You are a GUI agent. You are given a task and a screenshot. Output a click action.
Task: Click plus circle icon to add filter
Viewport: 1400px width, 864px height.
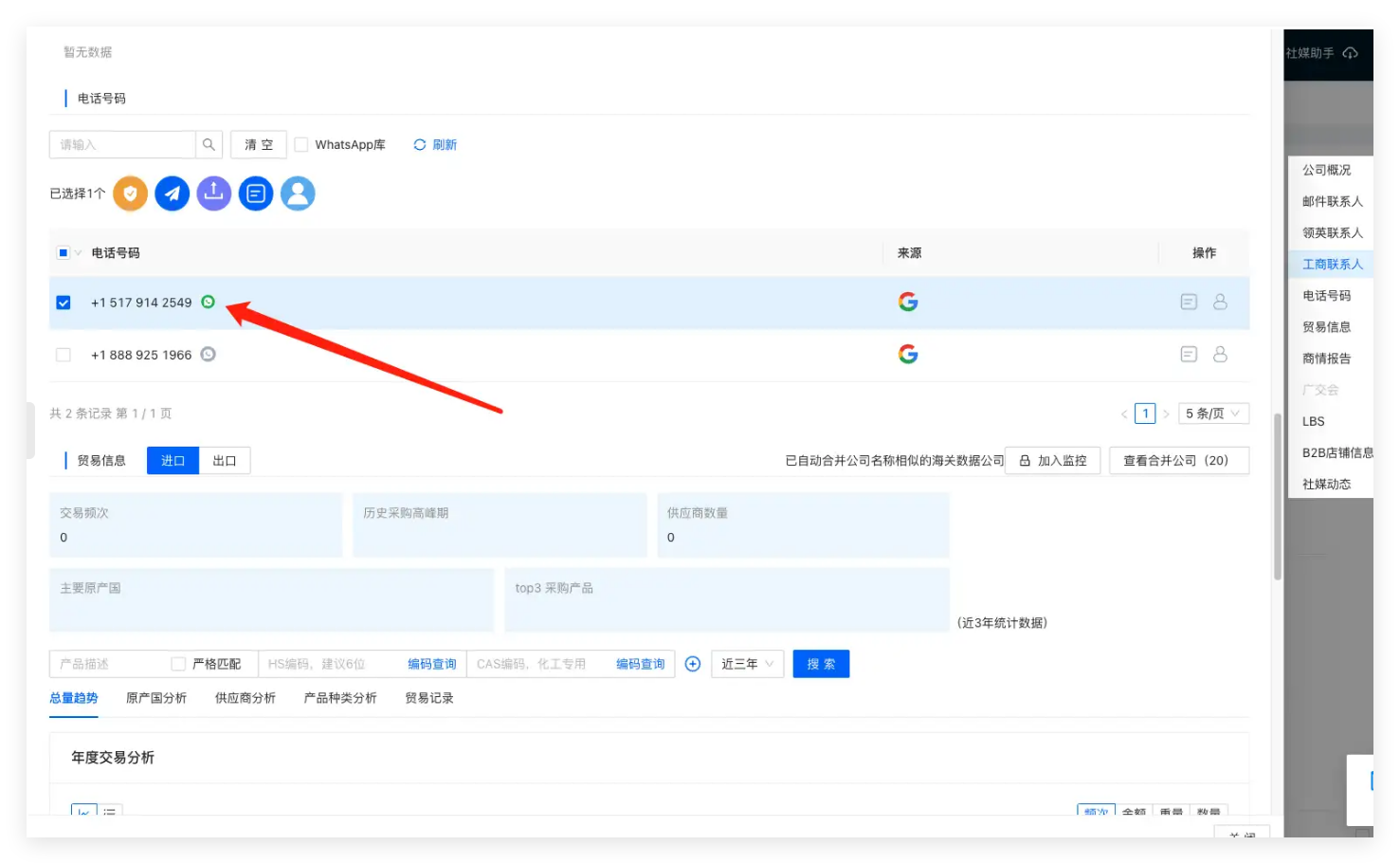point(693,664)
